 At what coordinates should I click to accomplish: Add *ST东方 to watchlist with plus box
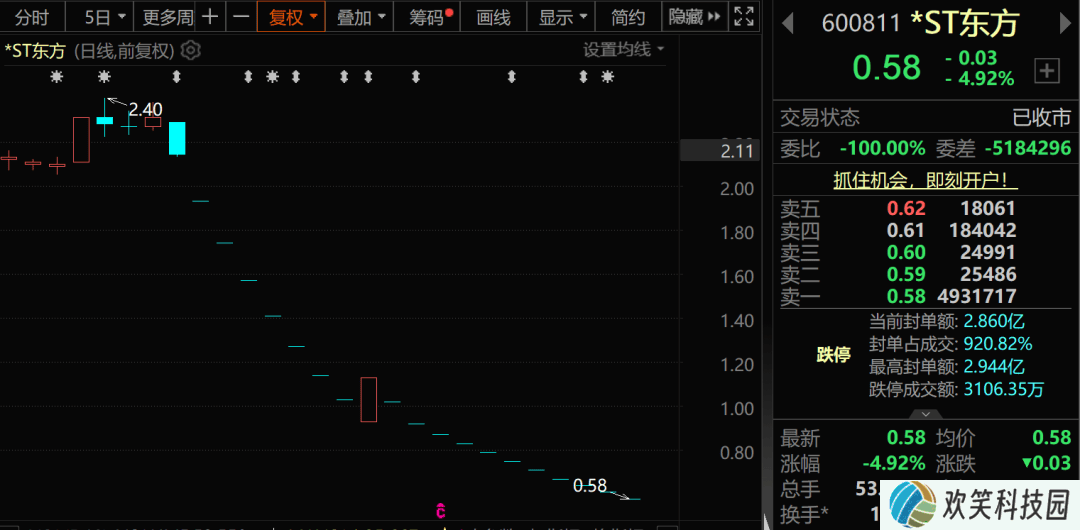point(1046,70)
